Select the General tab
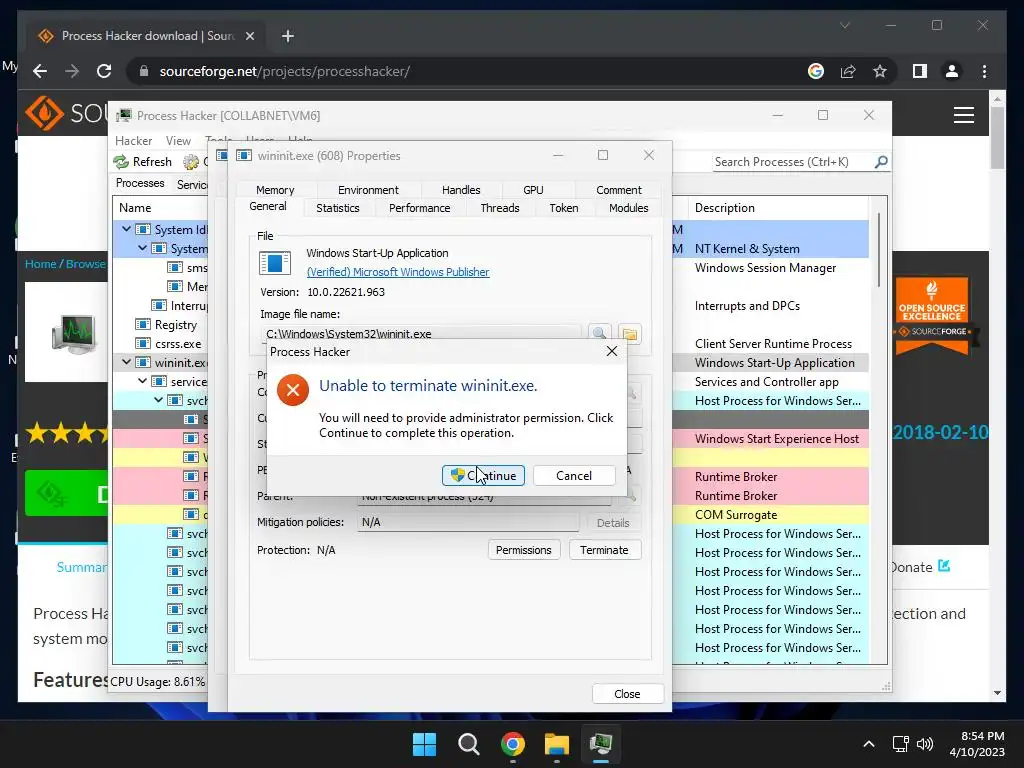Viewport: 1024px width, 768px height. (x=268, y=206)
